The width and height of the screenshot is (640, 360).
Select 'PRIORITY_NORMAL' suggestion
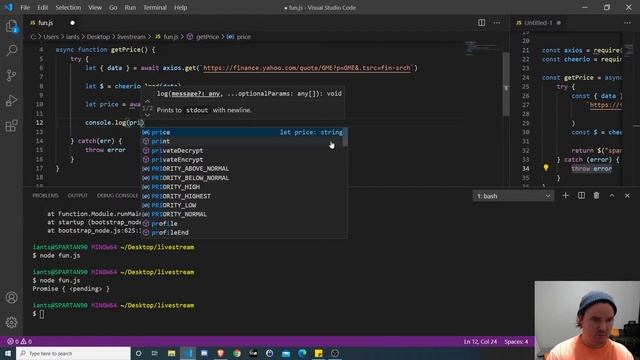[x=244, y=214]
